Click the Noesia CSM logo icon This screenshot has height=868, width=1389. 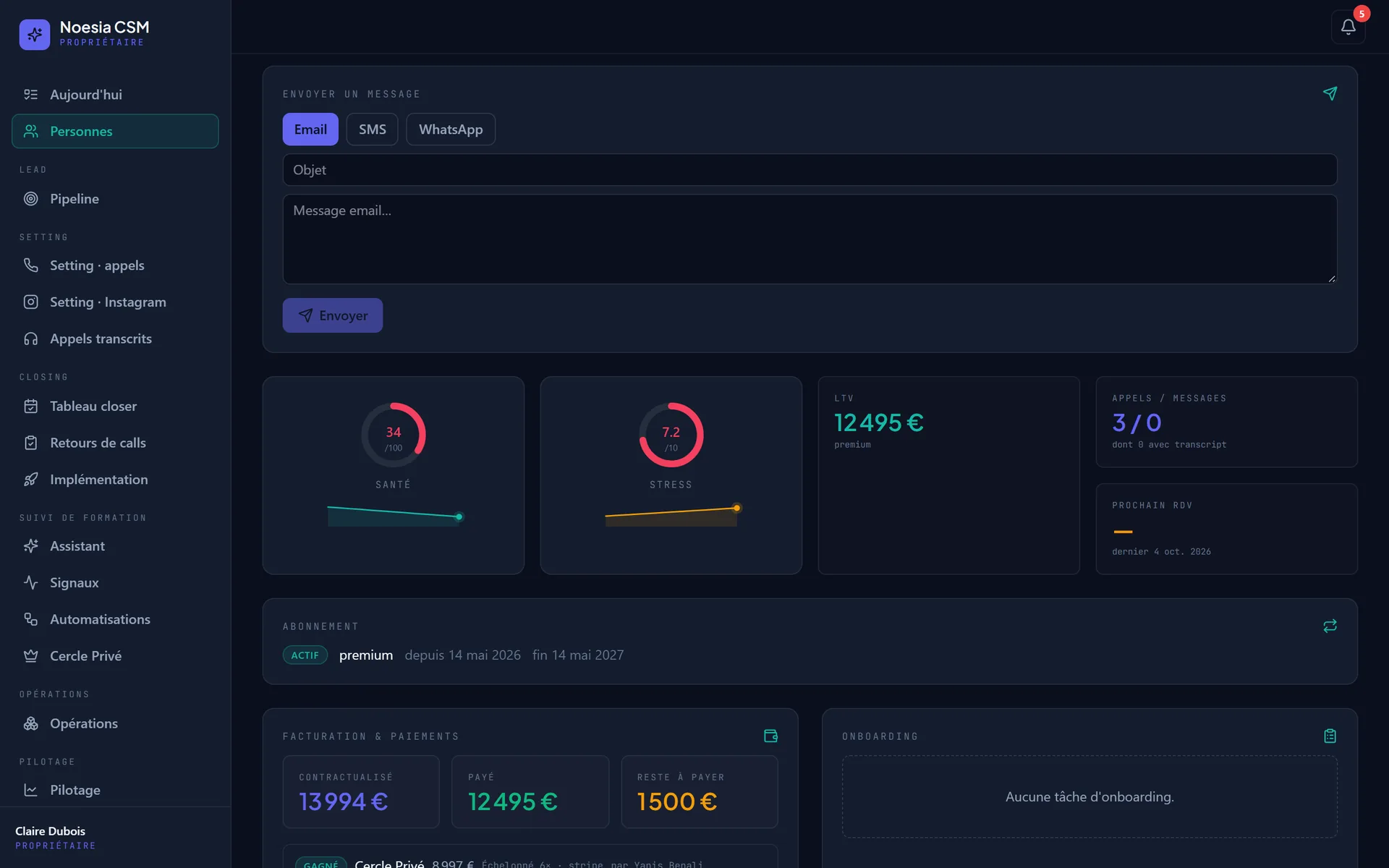(35, 34)
